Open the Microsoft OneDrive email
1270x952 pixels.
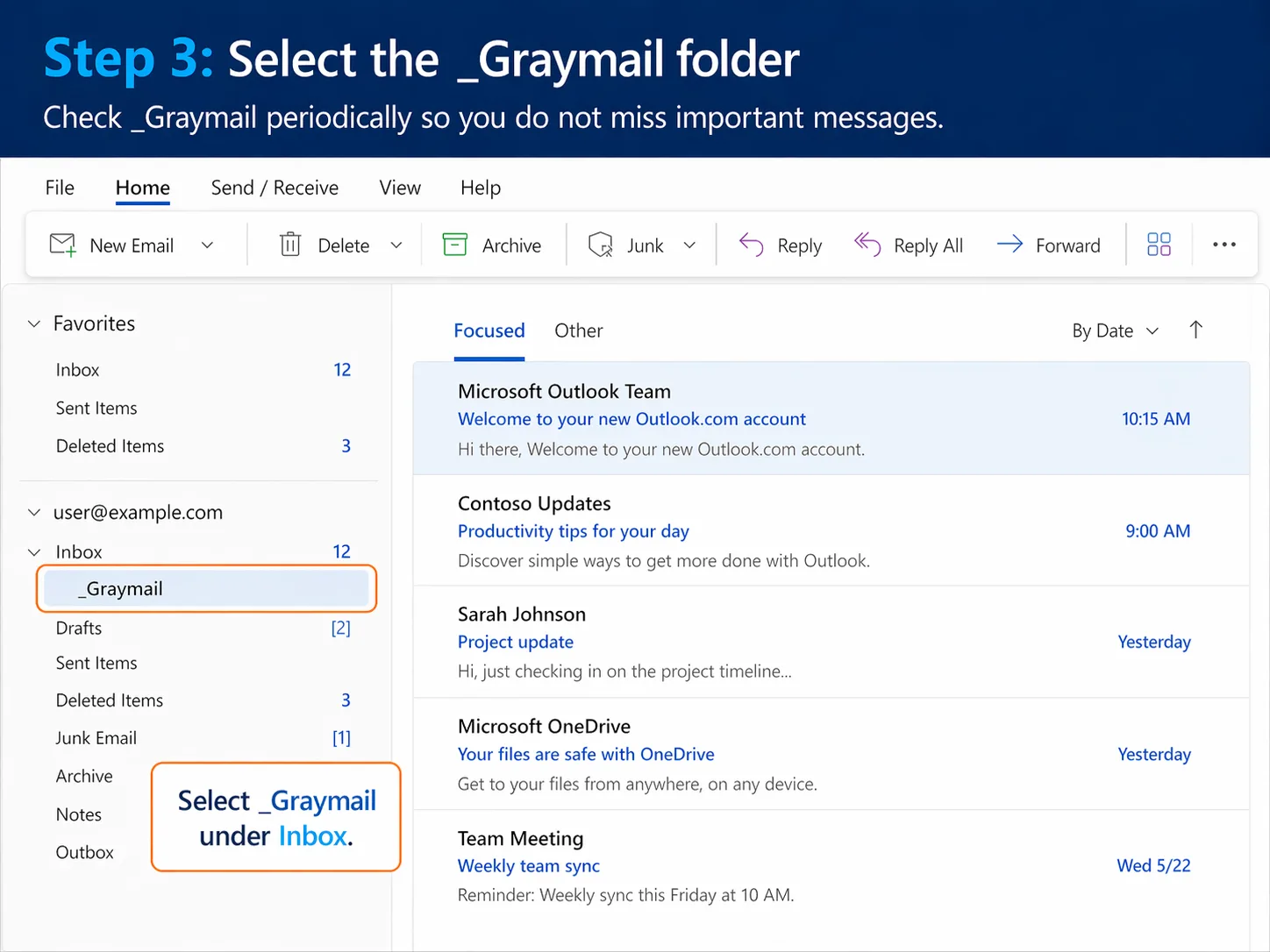831,755
